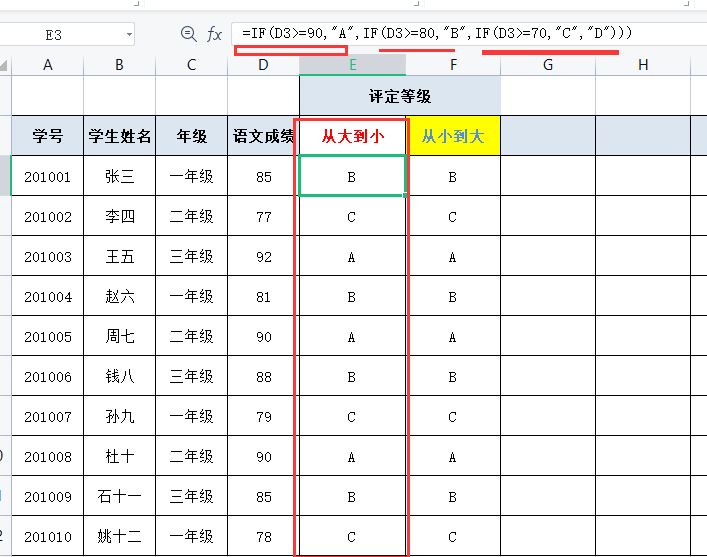Select column H header
Screen dimensions: 707x557
(x=643, y=65)
